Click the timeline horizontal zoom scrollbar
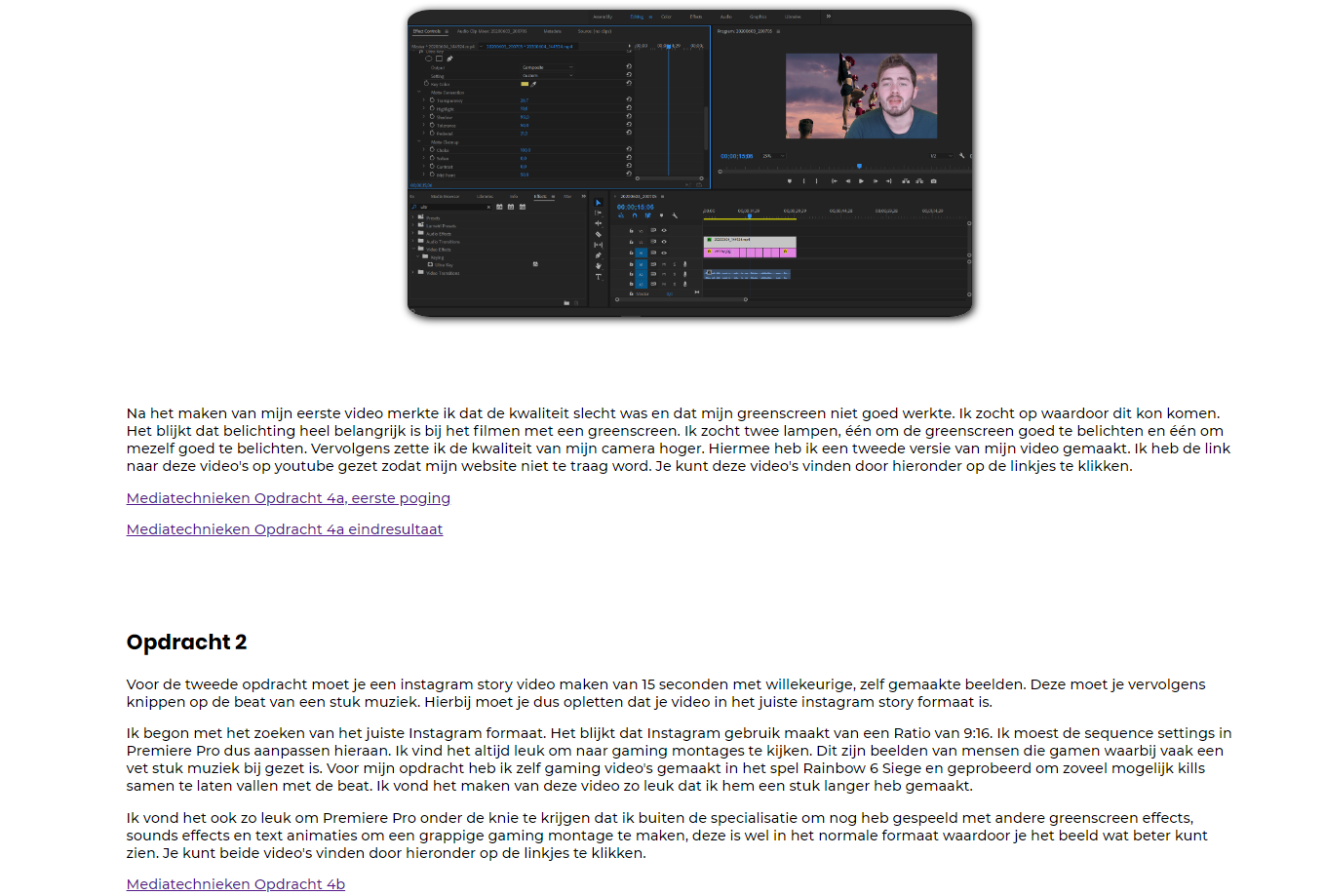 pos(682,299)
